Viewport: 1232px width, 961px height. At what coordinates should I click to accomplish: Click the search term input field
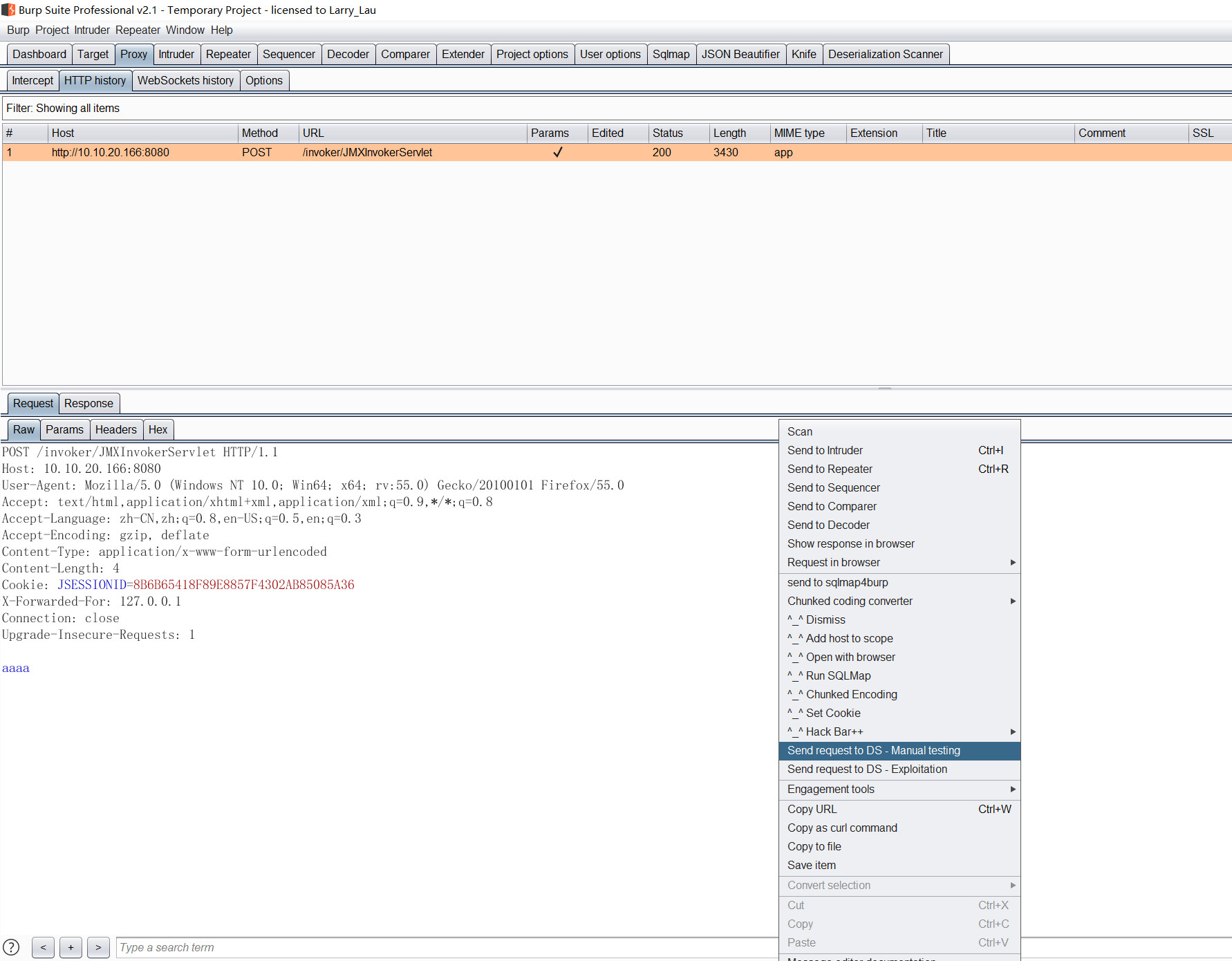pos(447,947)
